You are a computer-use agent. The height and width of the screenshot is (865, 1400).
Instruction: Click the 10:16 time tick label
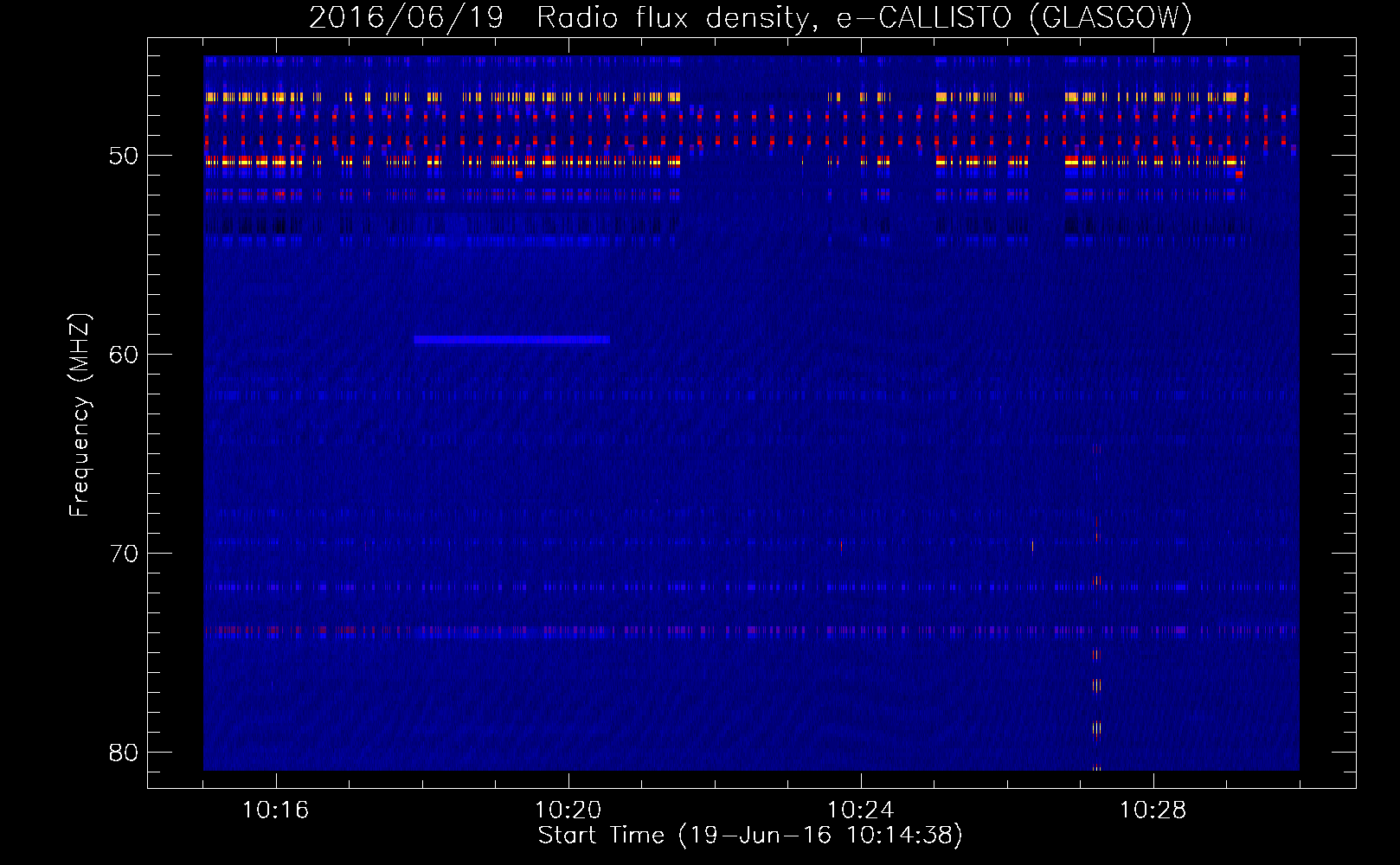[275, 811]
